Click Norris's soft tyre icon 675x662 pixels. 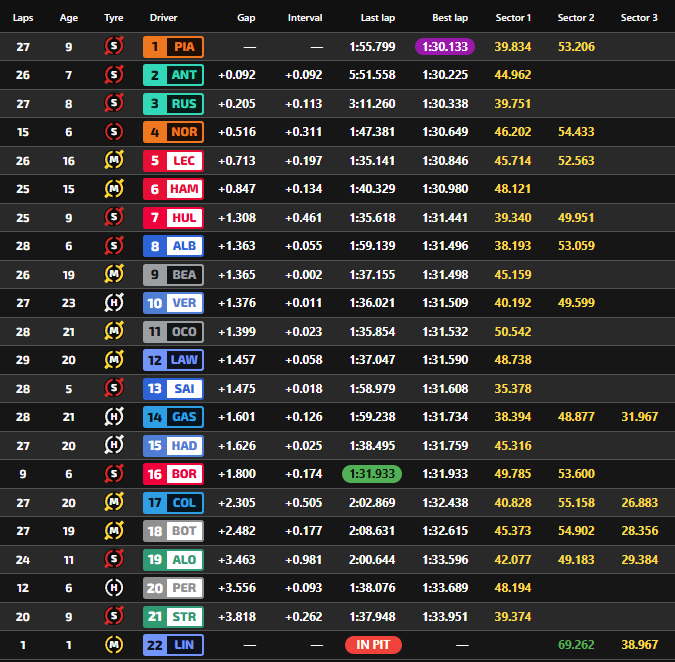114,132
